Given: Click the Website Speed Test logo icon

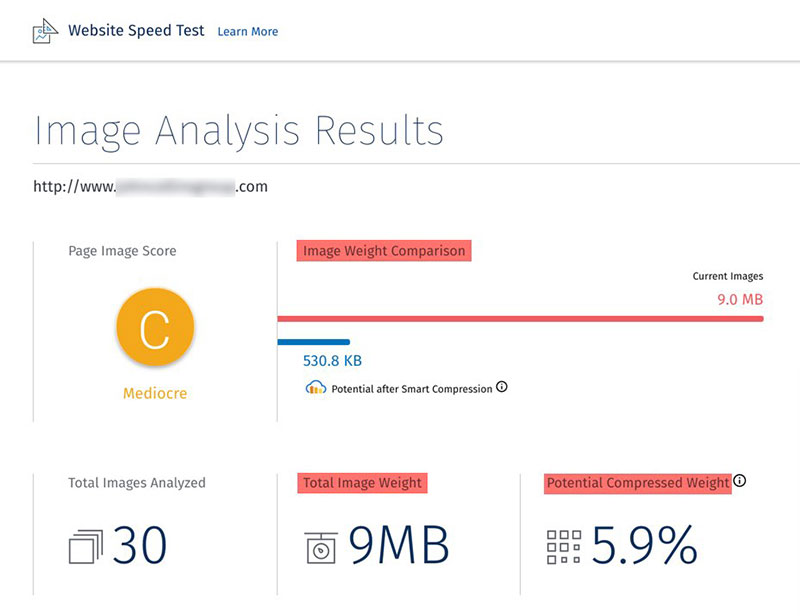Looking at the screenshot, I should [45, 31].
